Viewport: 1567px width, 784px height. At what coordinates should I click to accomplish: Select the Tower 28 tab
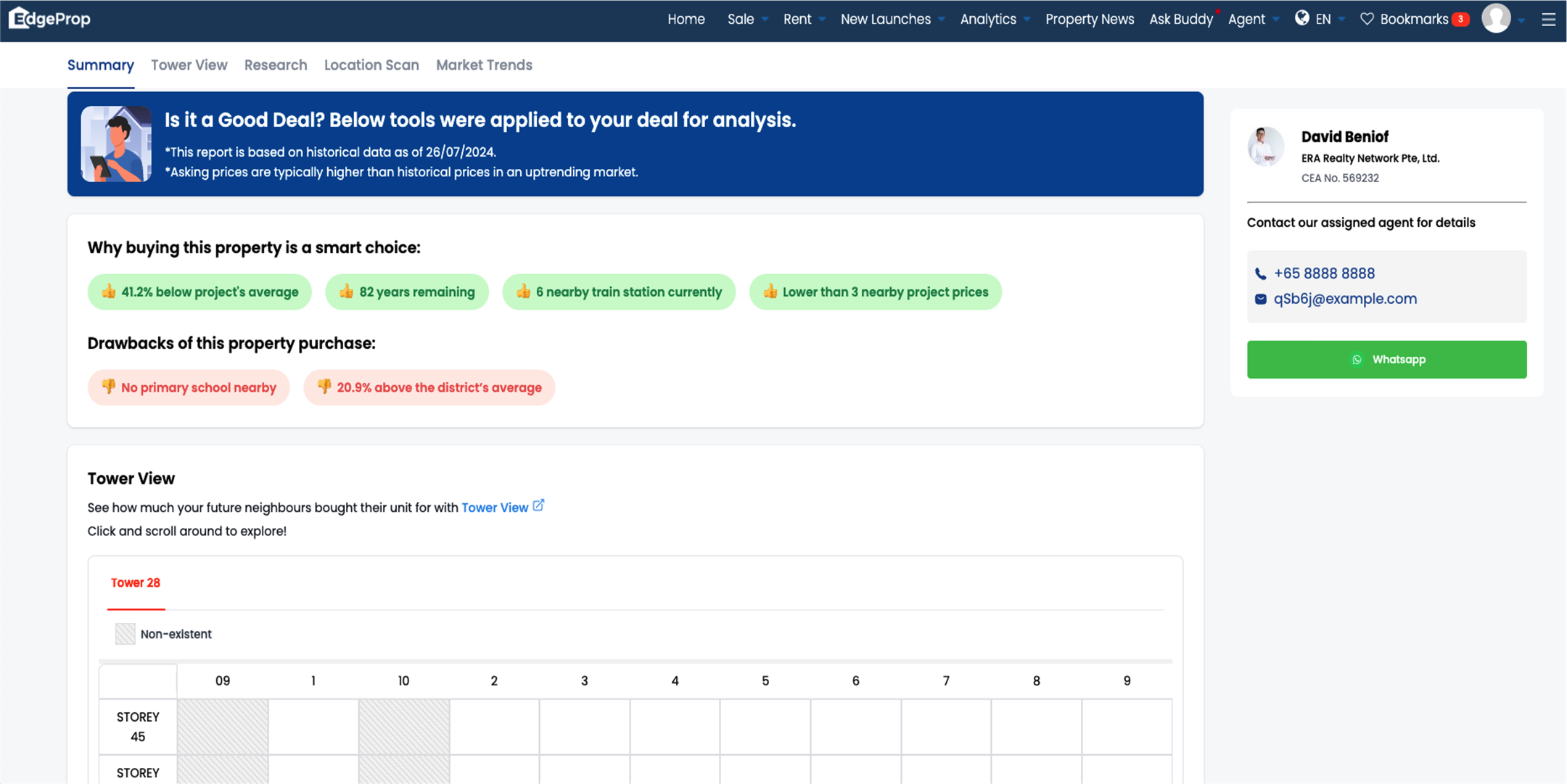(x=136, y=583)
